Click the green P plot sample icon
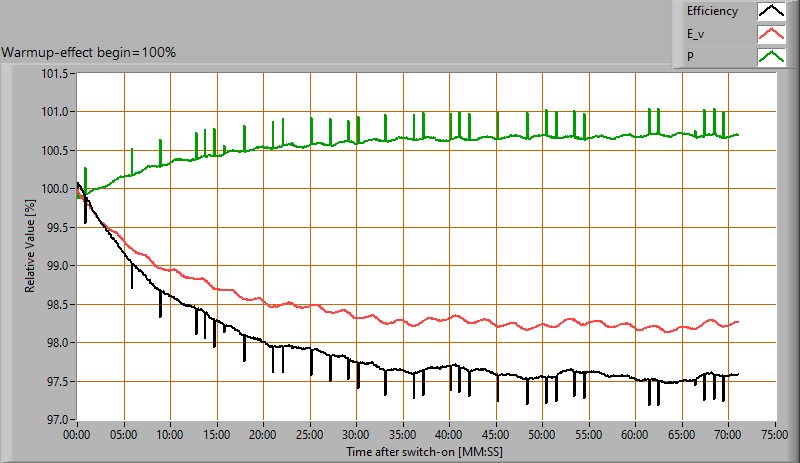This screenshot has width=800, height=463. pyautogui.click(x=770, y=57)
